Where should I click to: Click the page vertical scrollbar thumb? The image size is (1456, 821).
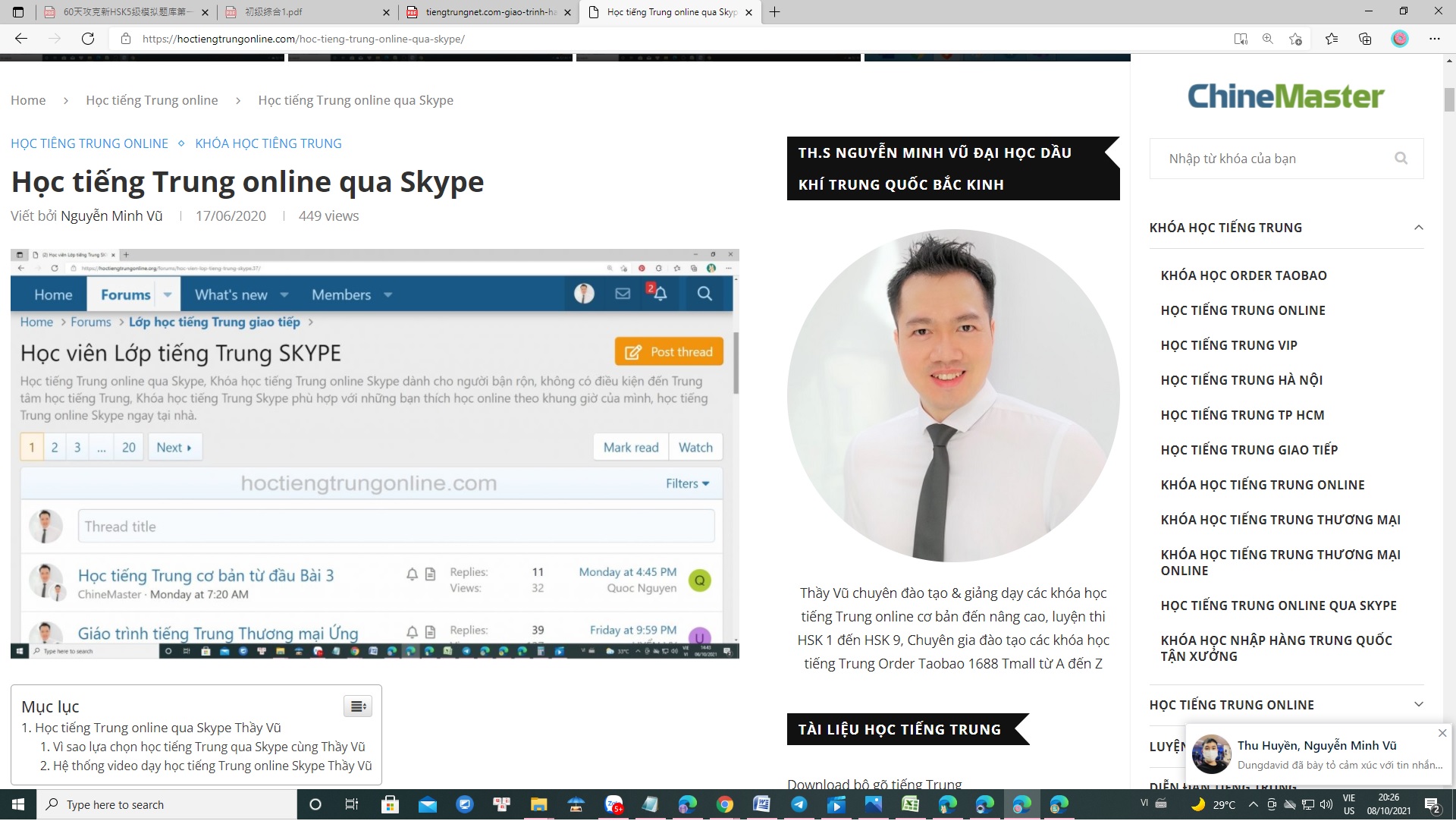click(x=1448, y=100)
